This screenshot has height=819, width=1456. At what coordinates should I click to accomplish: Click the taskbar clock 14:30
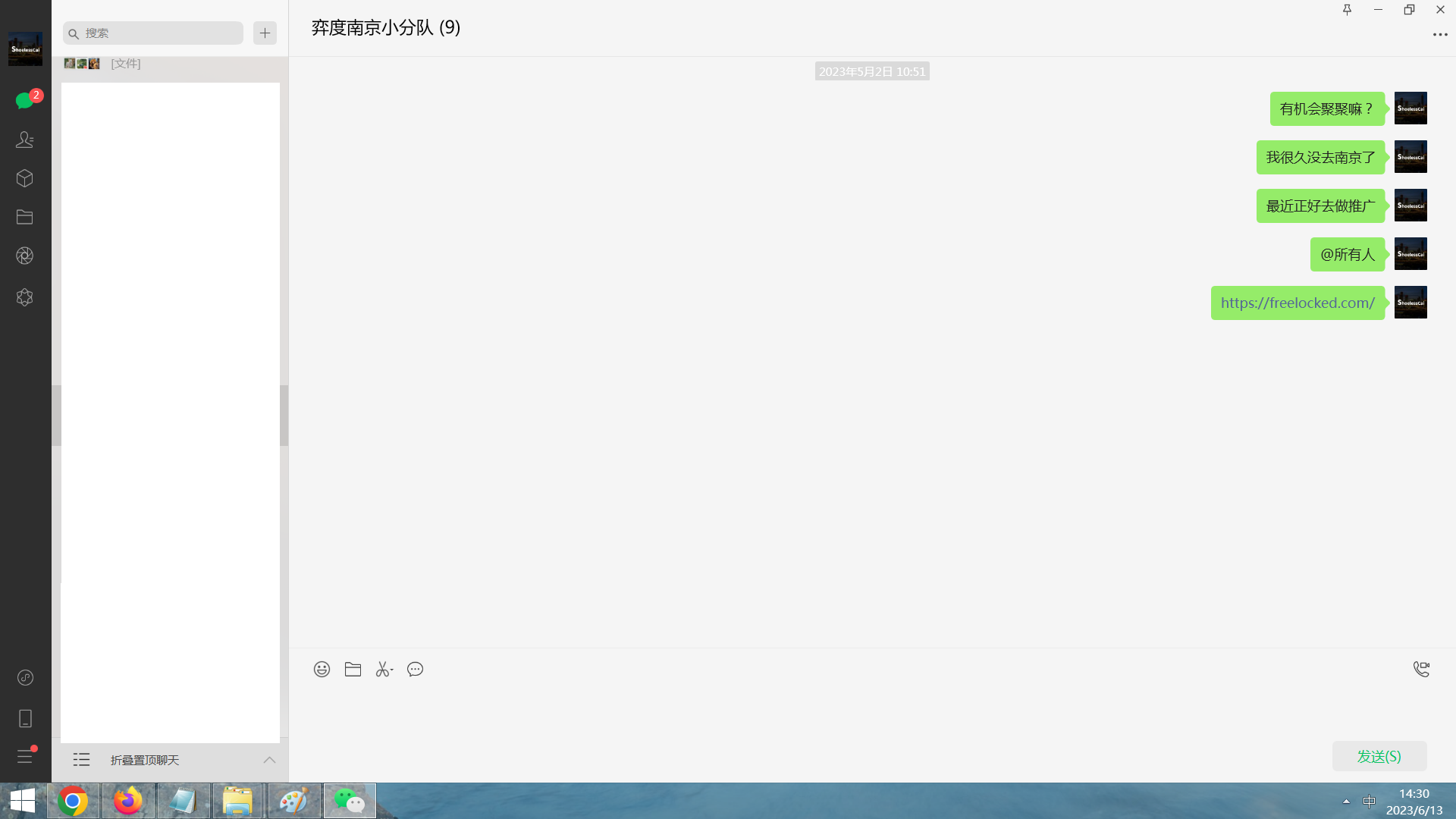1414,793
